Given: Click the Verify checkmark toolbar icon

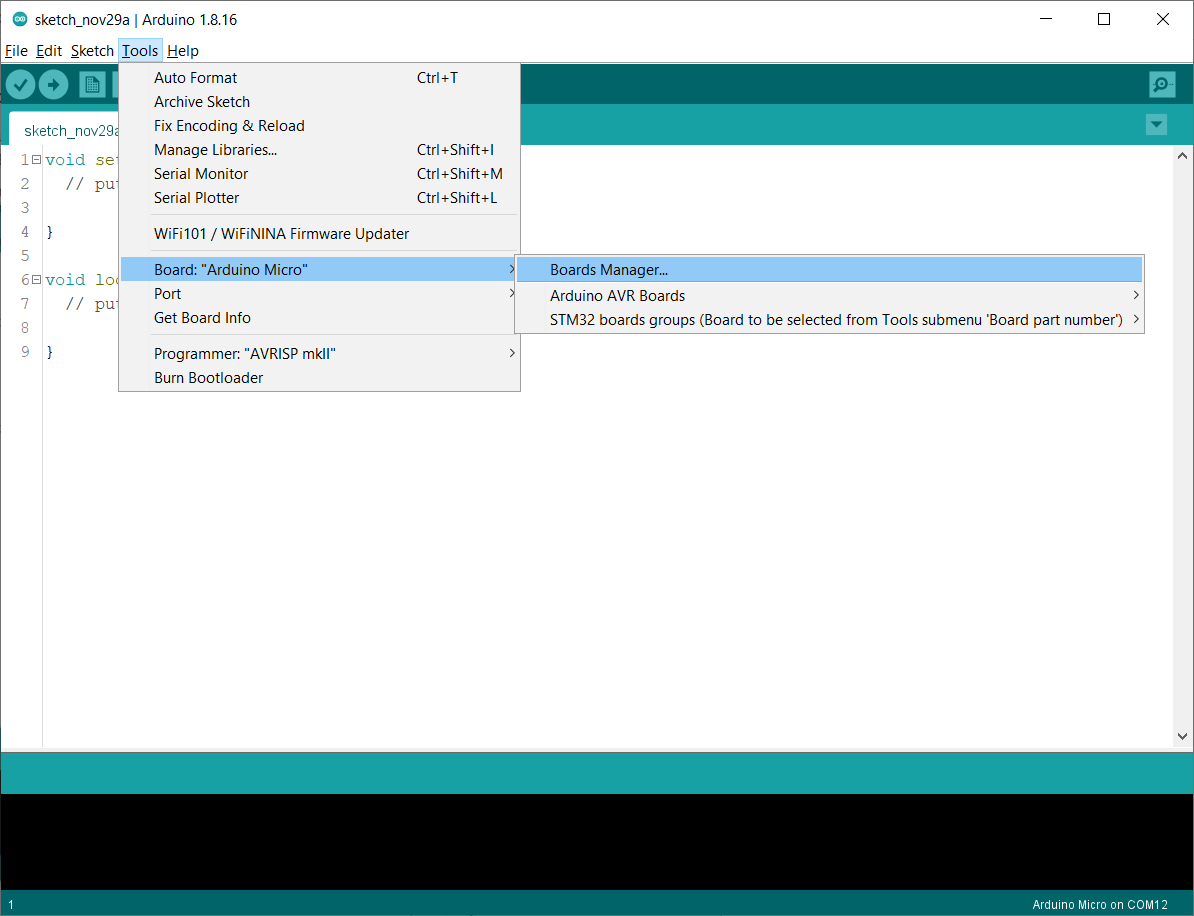Looking at the screenshot, I should (x=21, y=85).
